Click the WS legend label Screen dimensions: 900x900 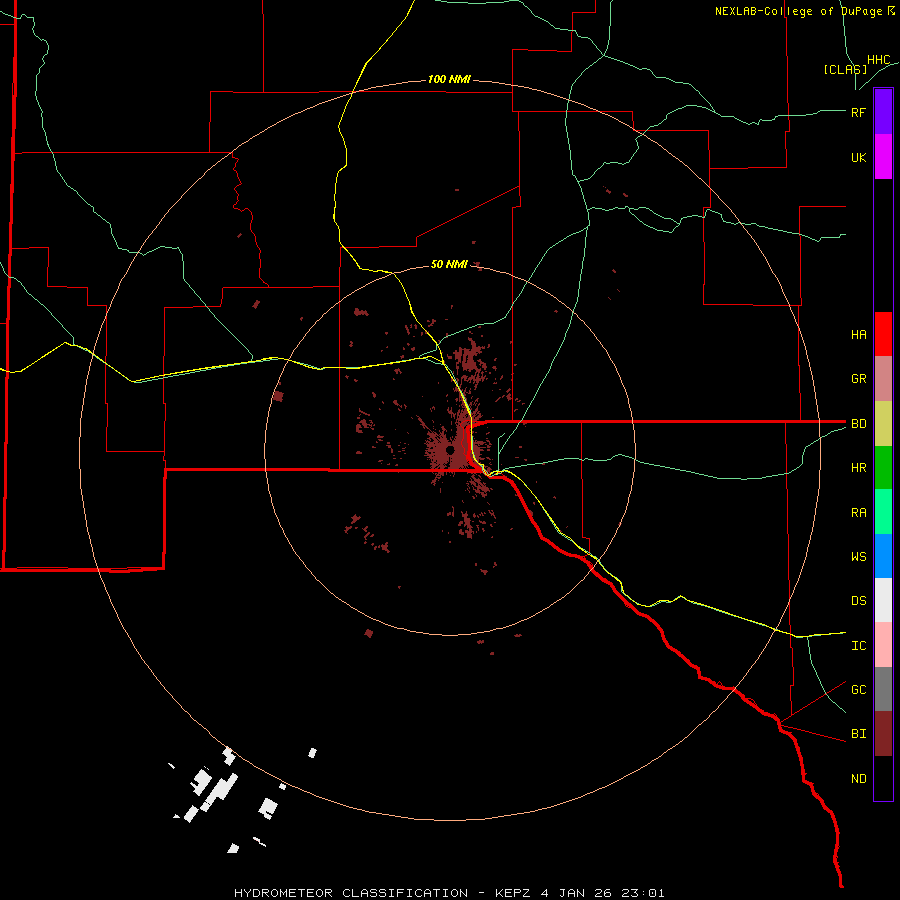tap(858, 556)
